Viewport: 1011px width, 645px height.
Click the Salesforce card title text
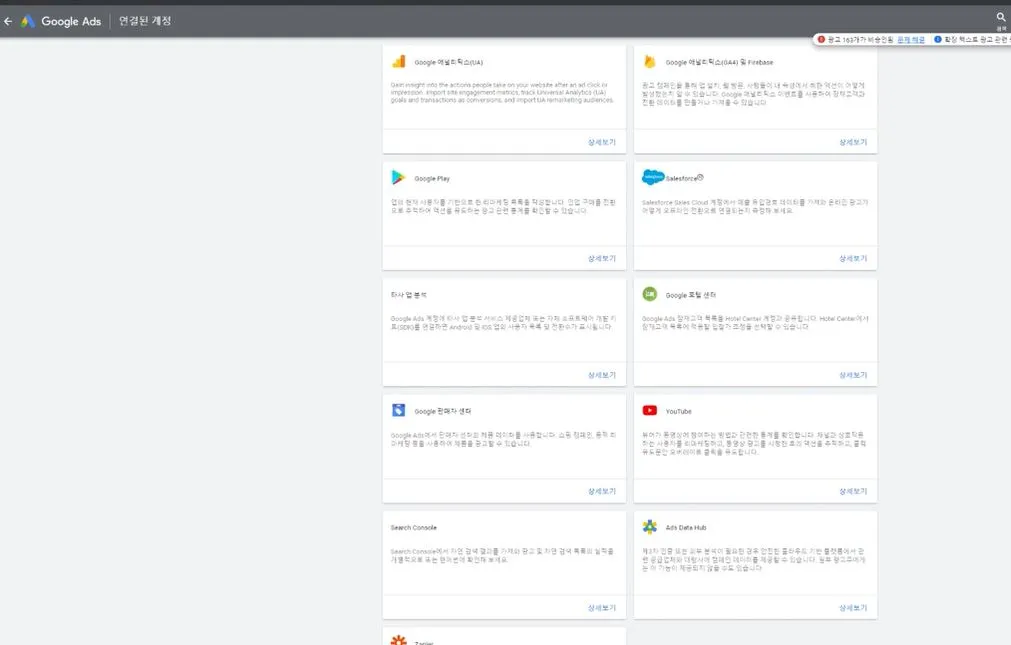[685, 179]
